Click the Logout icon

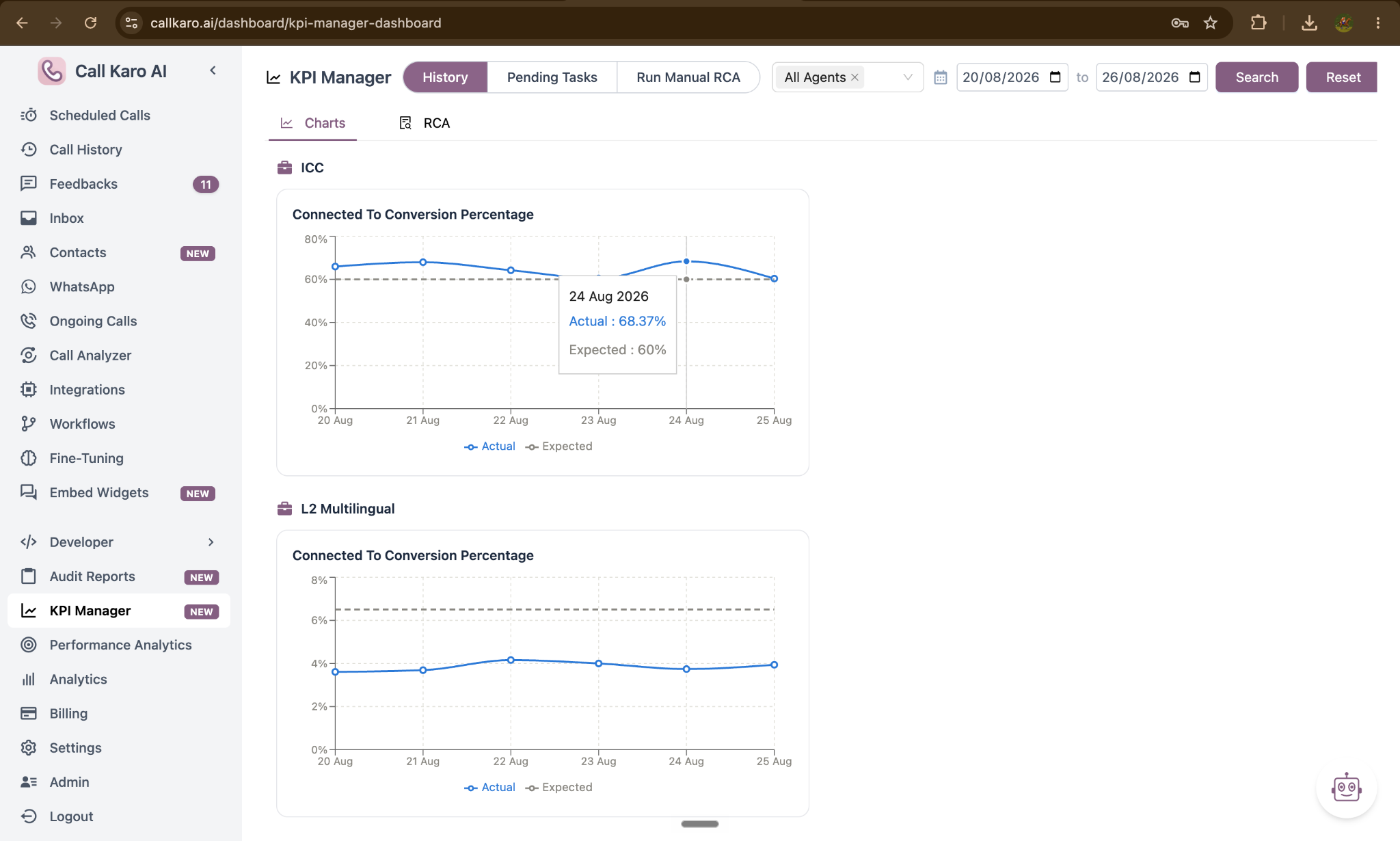coord(29,816)
